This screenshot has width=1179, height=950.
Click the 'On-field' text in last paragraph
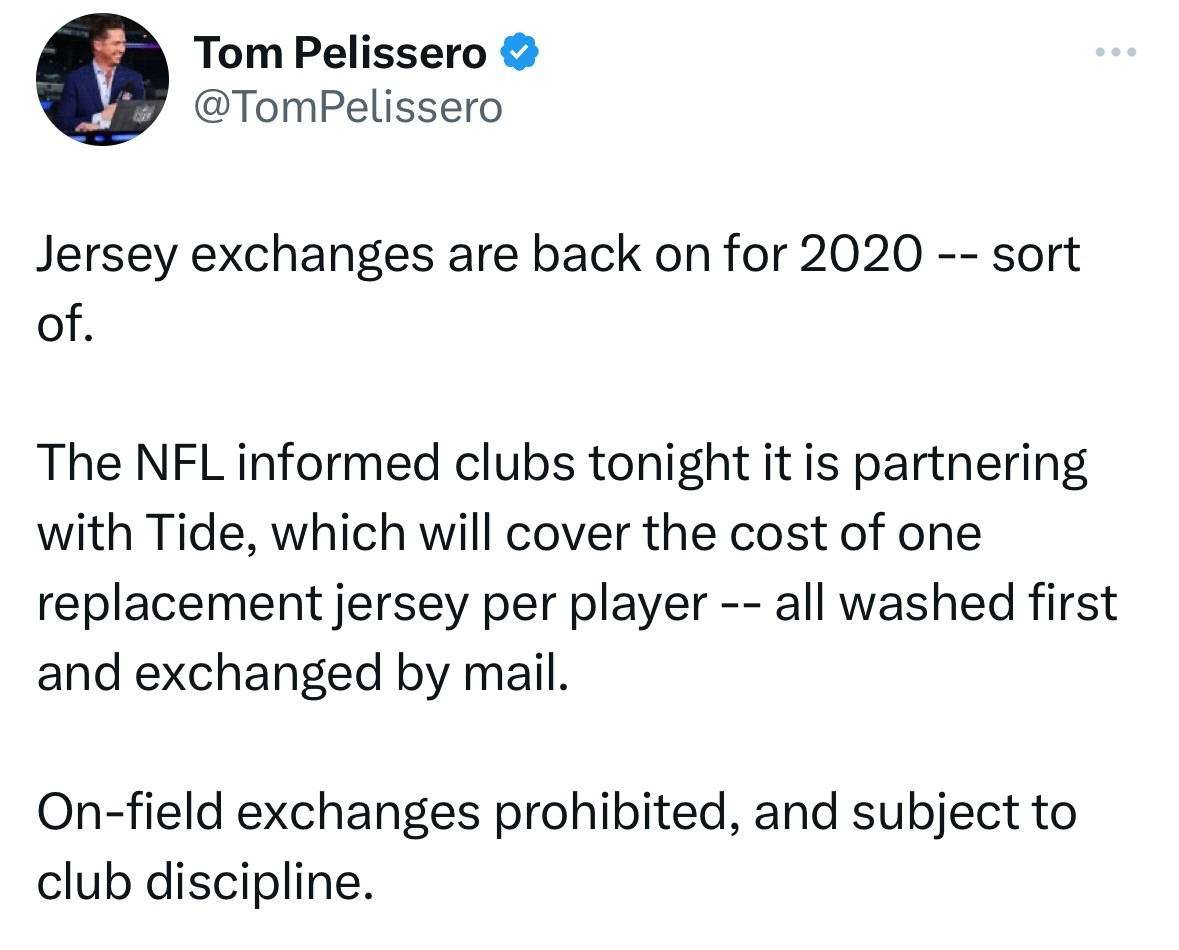pos(130,812)
